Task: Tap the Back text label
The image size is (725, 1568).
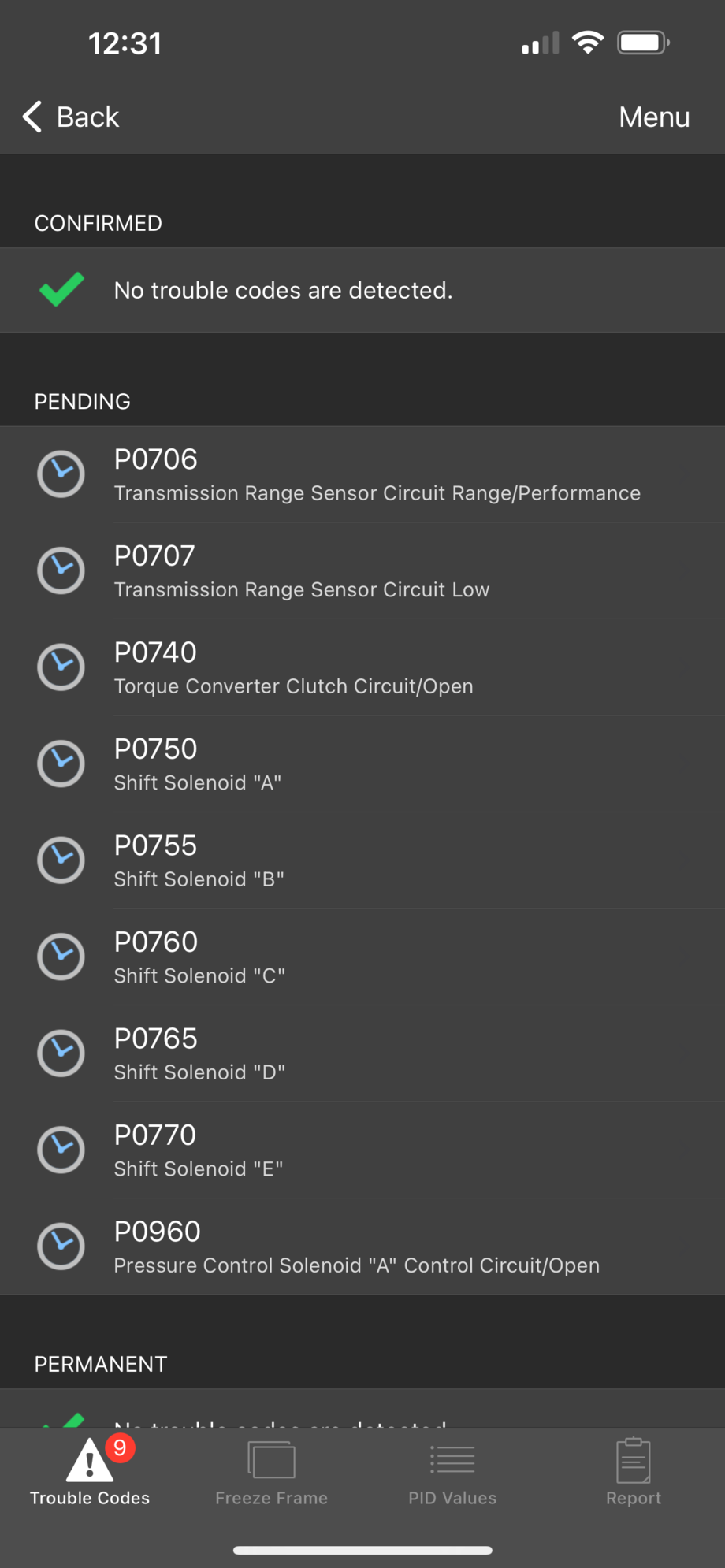Action: [87, 117]
